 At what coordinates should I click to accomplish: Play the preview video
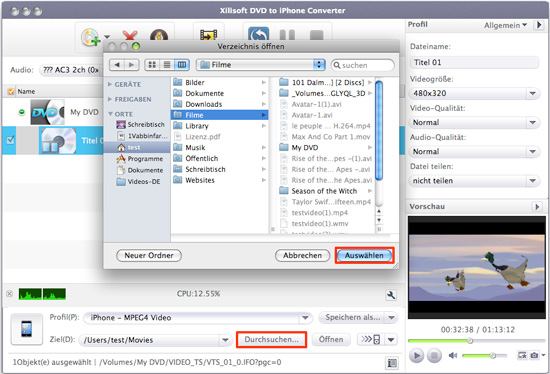point(416,355)
